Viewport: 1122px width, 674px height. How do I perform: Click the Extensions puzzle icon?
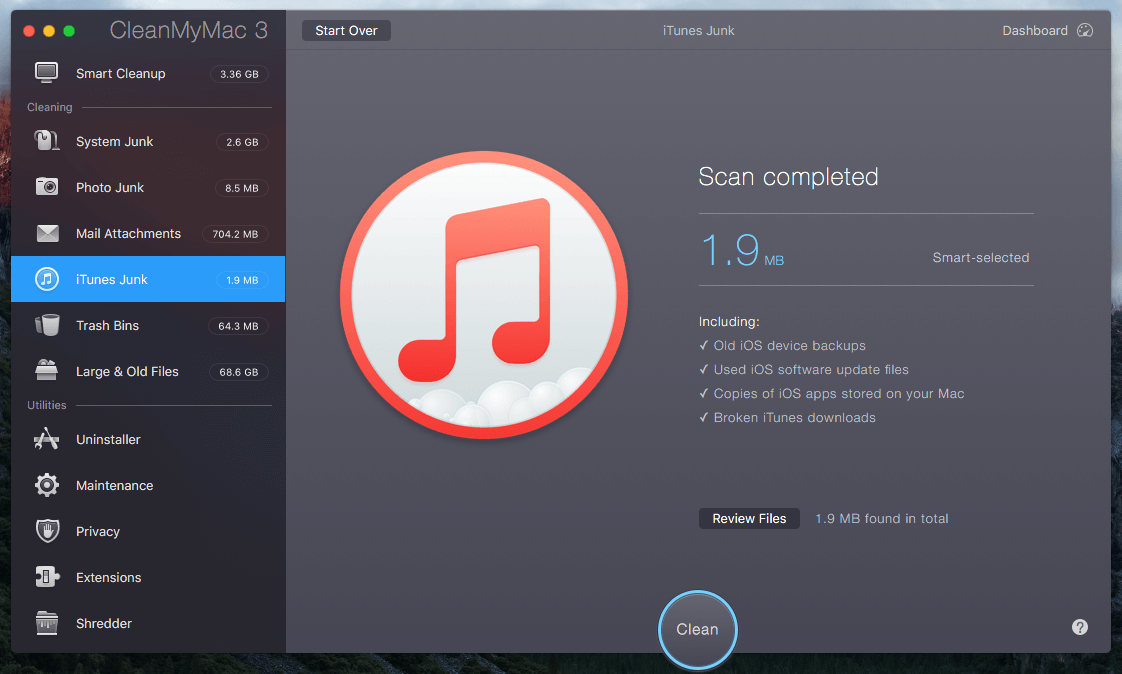[47, 577]
